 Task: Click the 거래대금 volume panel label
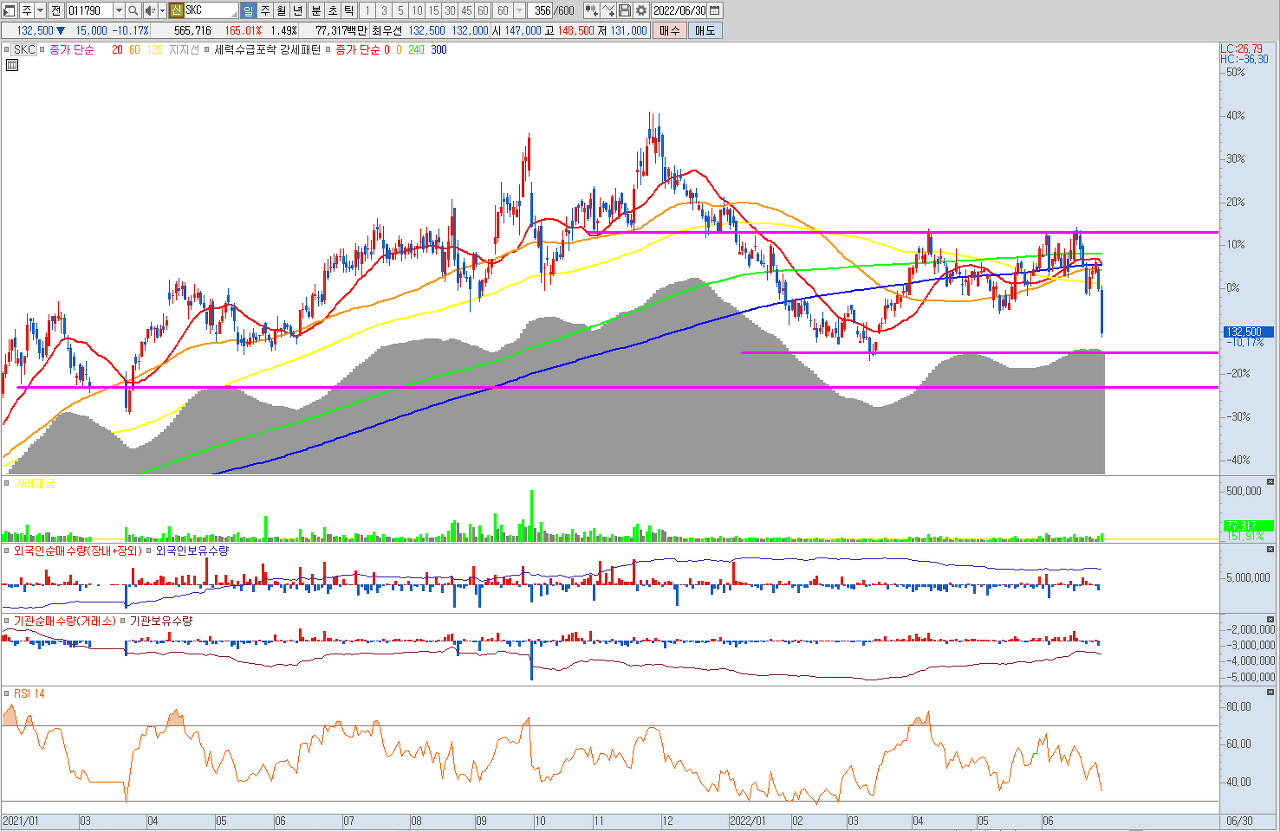pos(35,483)
